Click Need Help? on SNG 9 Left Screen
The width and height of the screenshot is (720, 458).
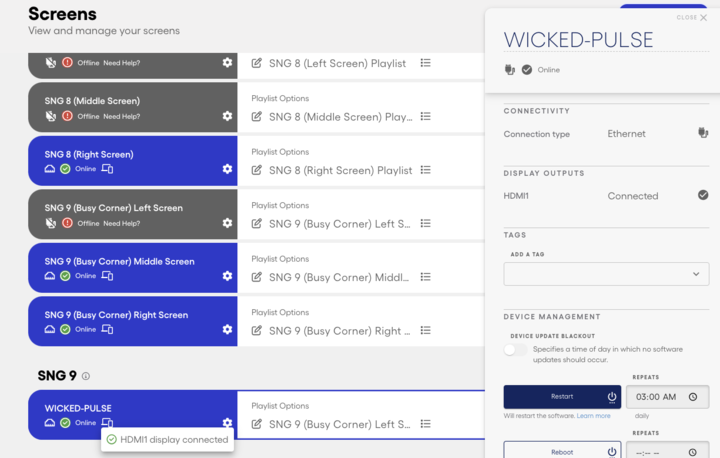click(122, 223)
